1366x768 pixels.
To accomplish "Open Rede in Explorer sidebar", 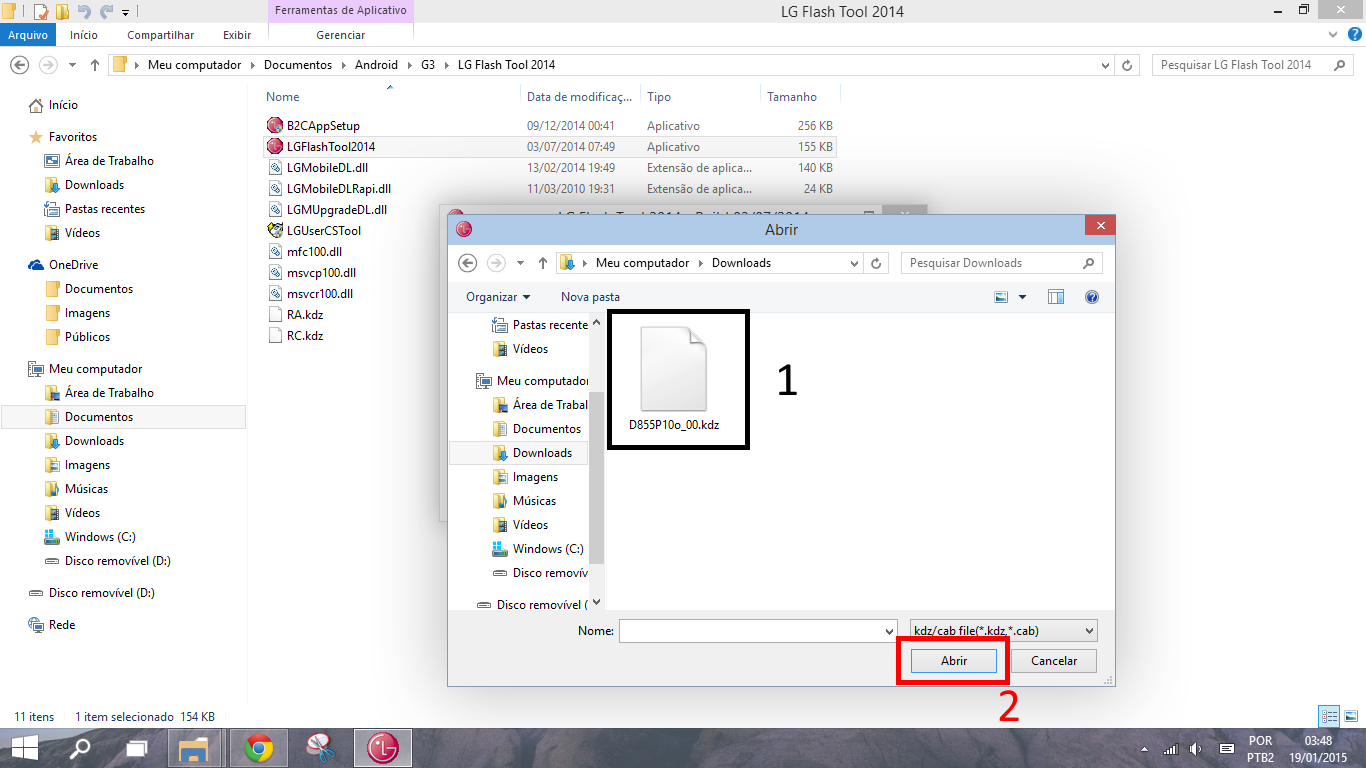I will [x=62, y=625].
